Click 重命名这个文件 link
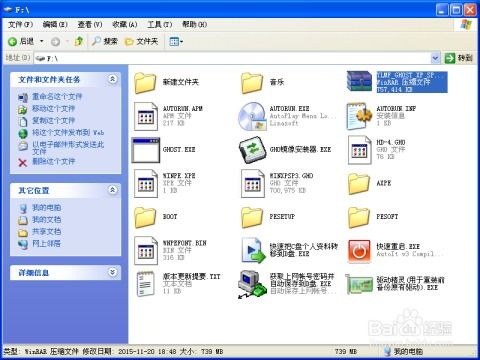 57,97
